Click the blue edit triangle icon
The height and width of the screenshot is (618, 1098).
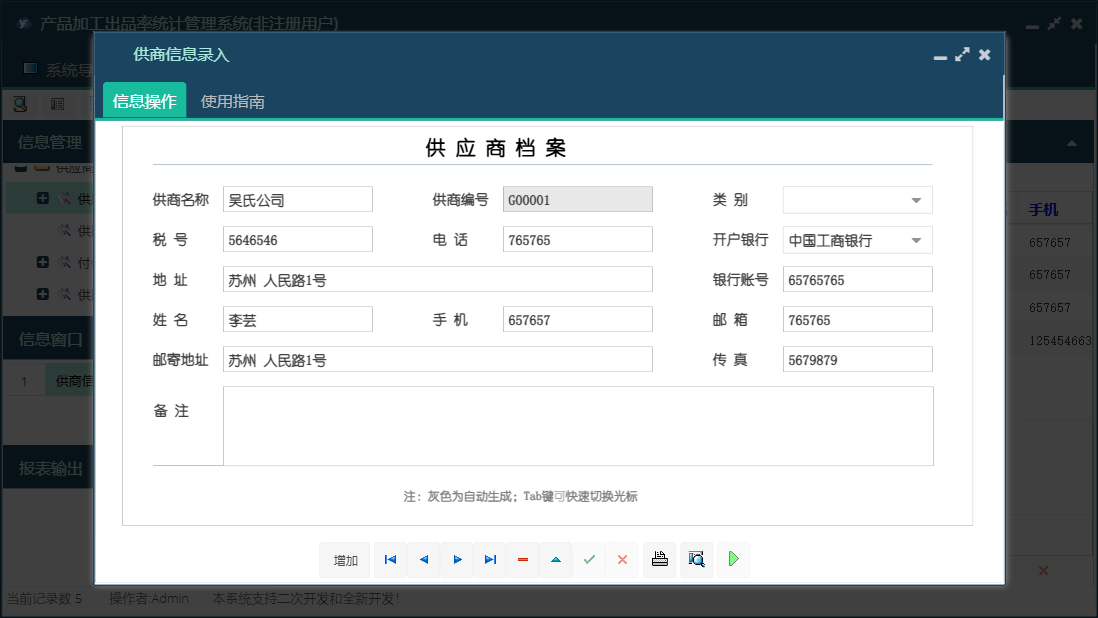click(x=556, y=560)
